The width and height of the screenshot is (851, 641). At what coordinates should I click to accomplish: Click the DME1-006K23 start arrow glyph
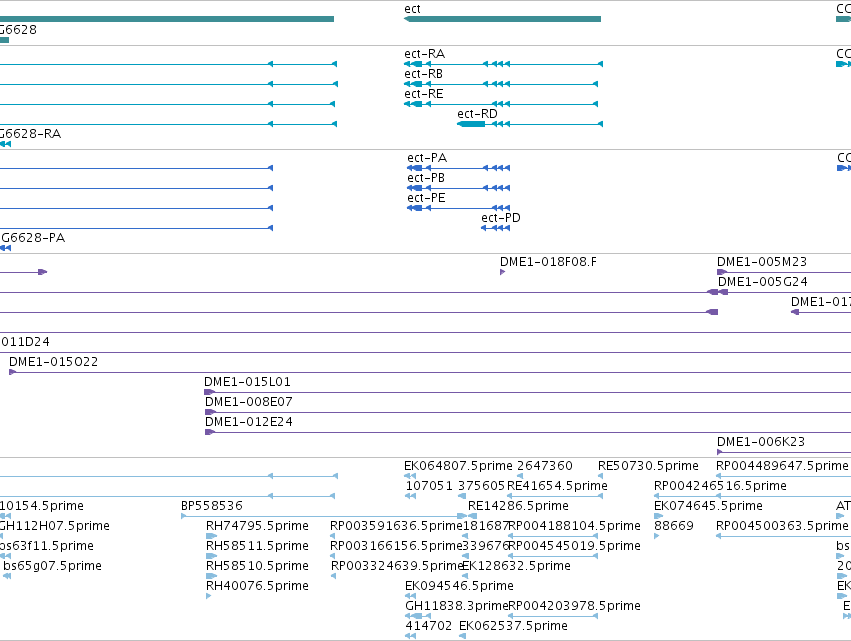(x=720, y=452)
